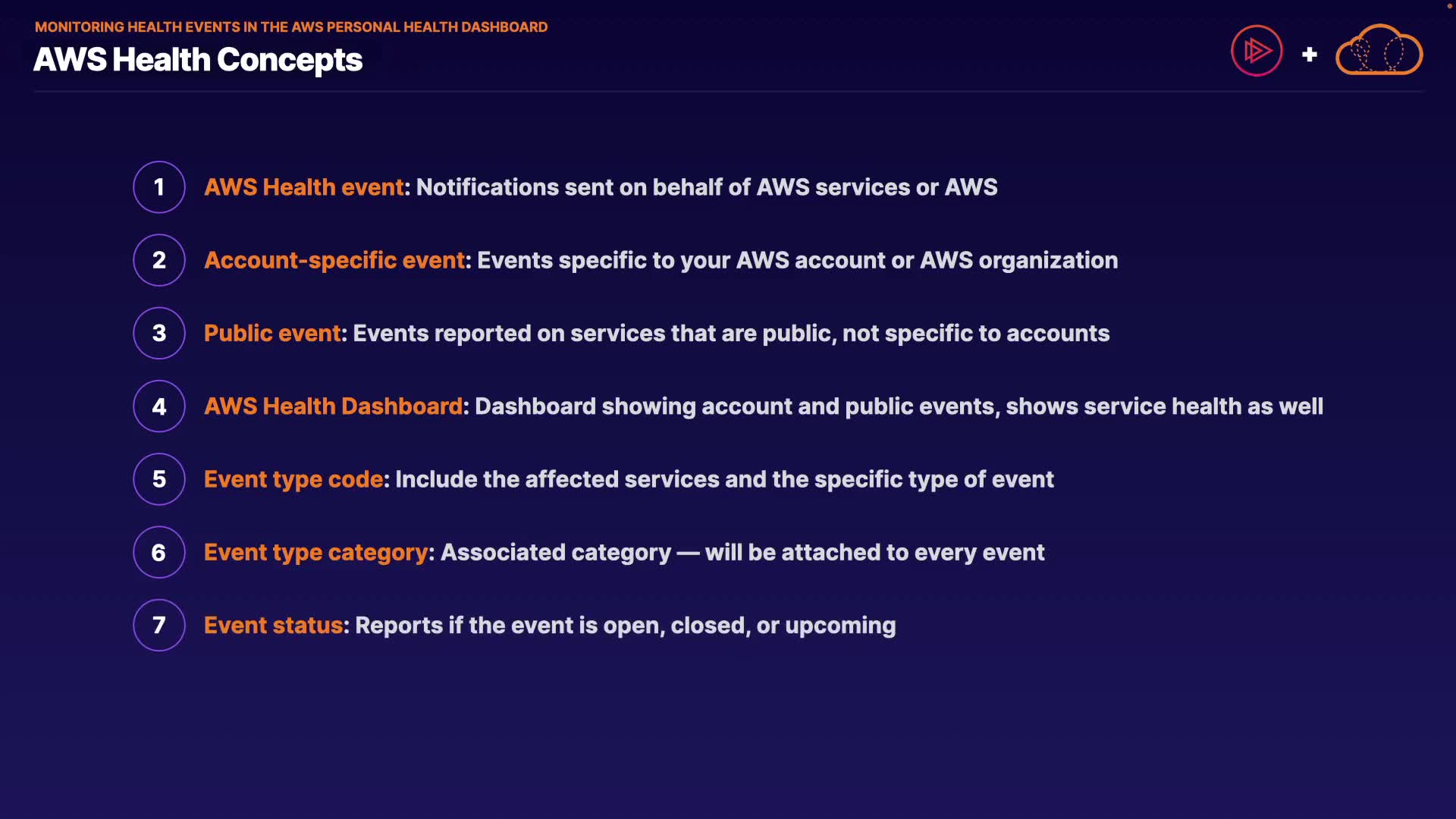Click the circled number 6 icon
This screenshot has width=1456, height=819.
(159, 552)
